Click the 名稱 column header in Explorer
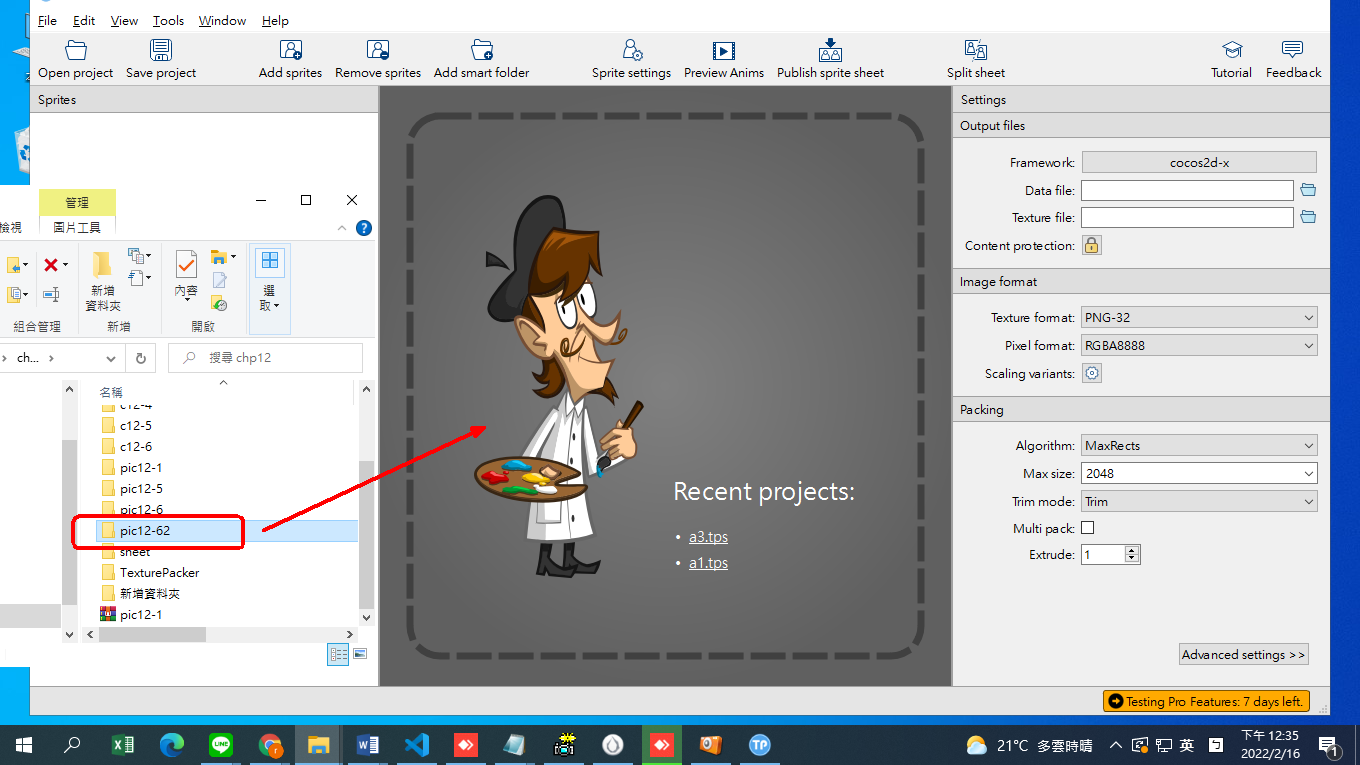Screen dimensions: 1360x765 pyautogui.click(x=111, y=392)
